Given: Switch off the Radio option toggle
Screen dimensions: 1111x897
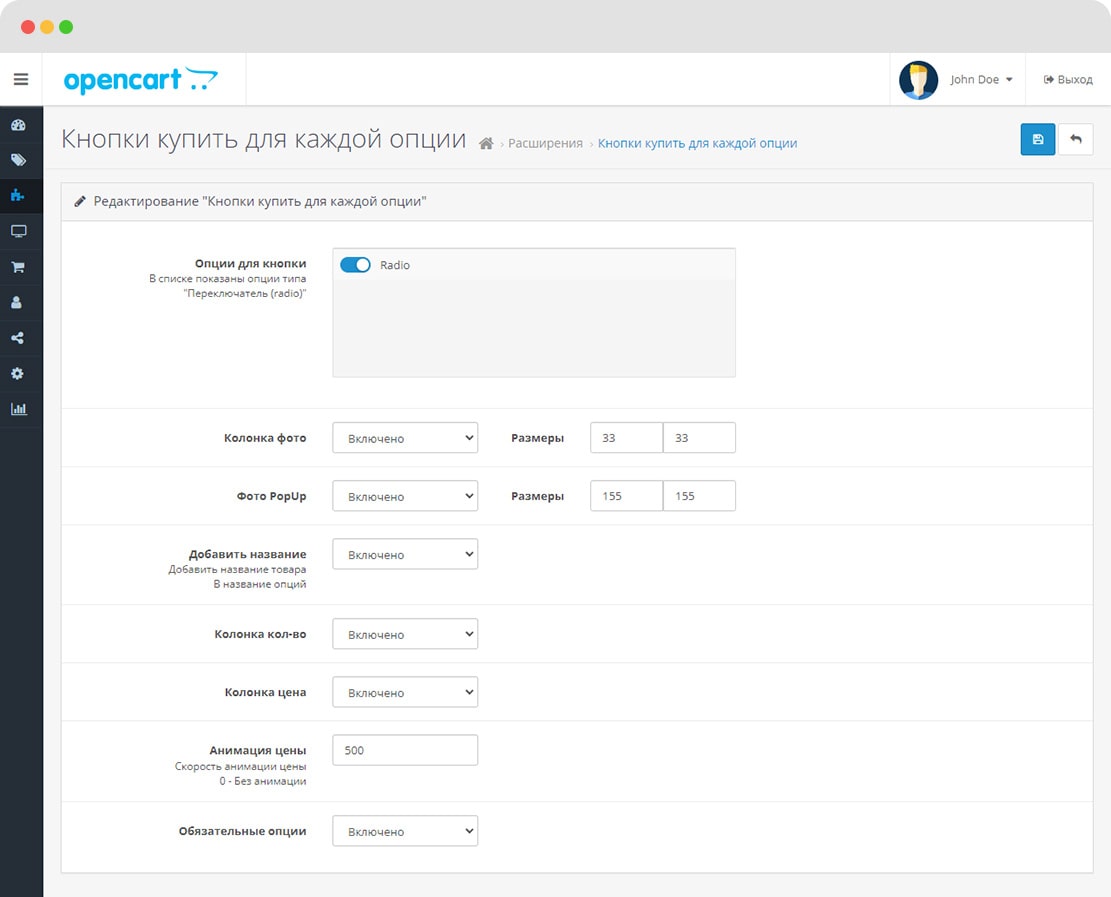Looking at the screenshot, I should 355,265.
